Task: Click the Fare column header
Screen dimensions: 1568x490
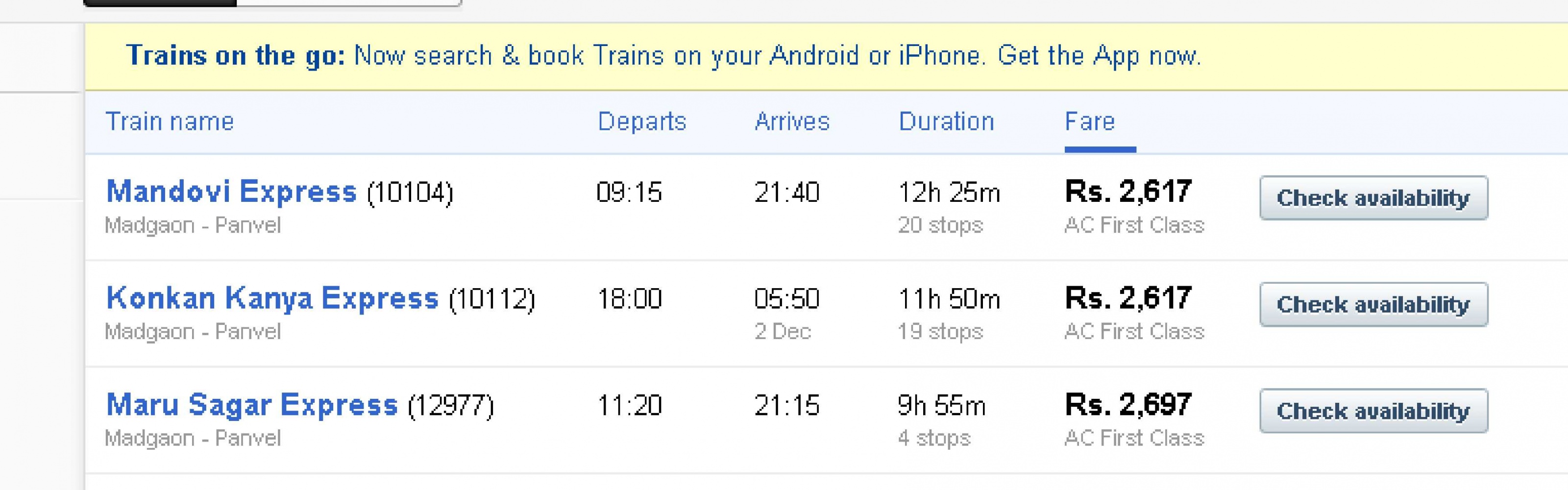Action: point(1090,122)
